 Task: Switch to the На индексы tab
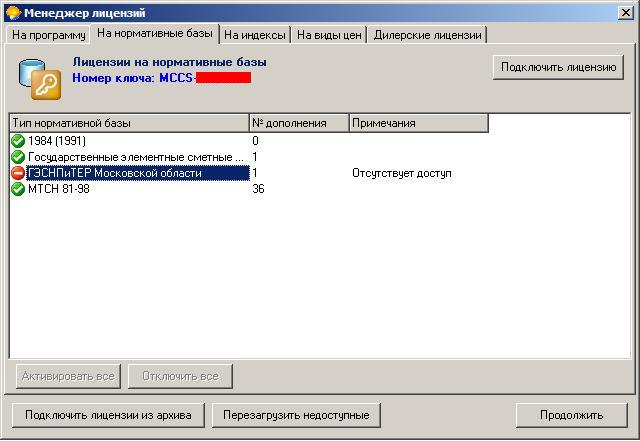(x=255, y=35)
